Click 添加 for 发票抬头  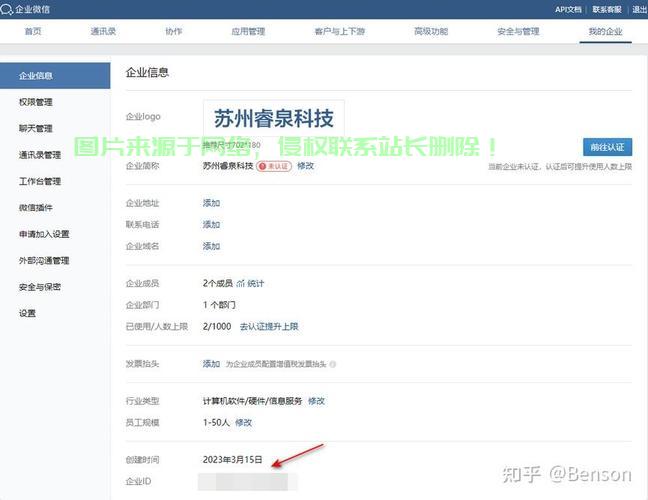coord(211,364)
